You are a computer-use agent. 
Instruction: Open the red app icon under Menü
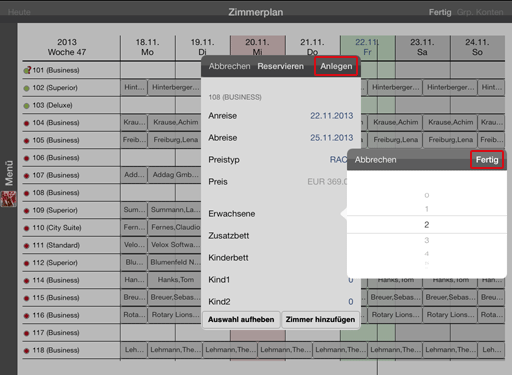(x=9, y=199)
